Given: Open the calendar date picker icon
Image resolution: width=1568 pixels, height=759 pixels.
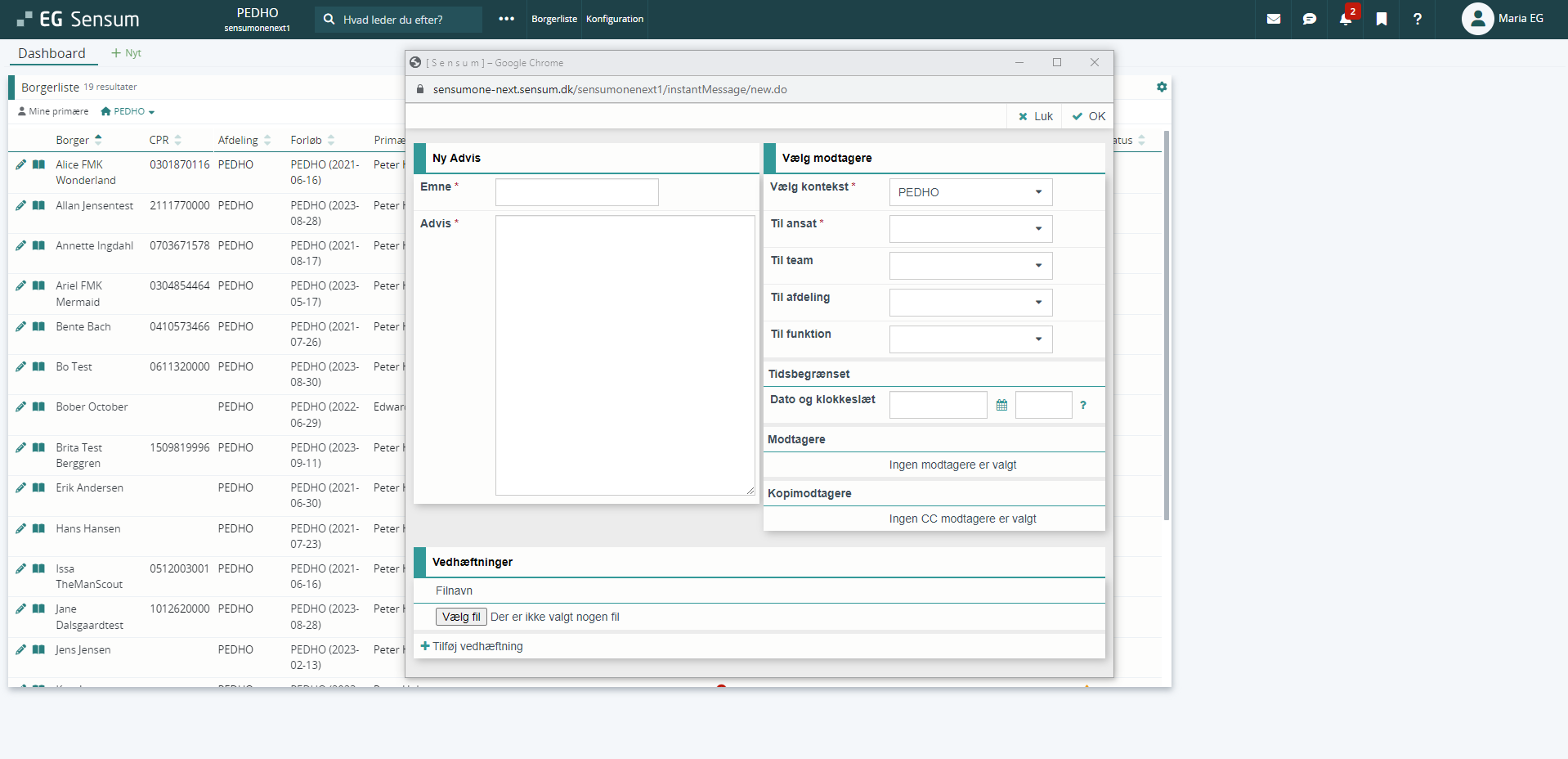Looking at the screenshot, I should [1001, 405].
